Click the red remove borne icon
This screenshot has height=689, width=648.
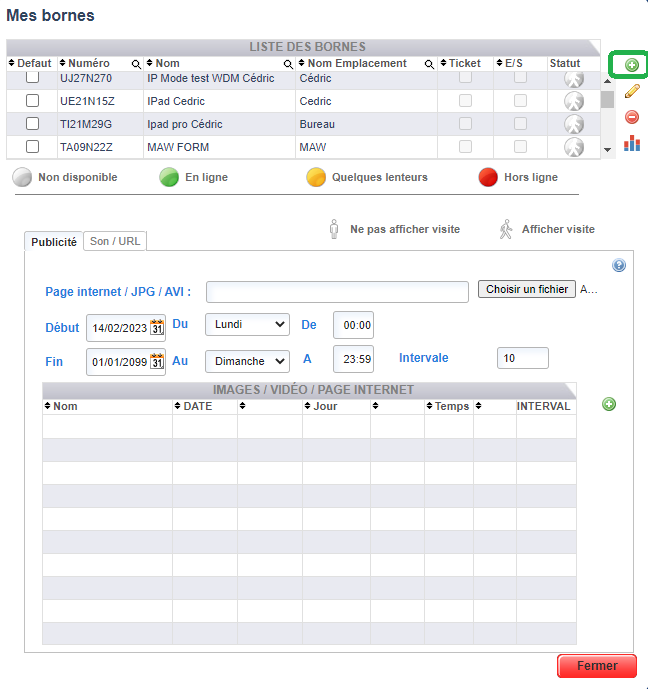pos(632,117)
